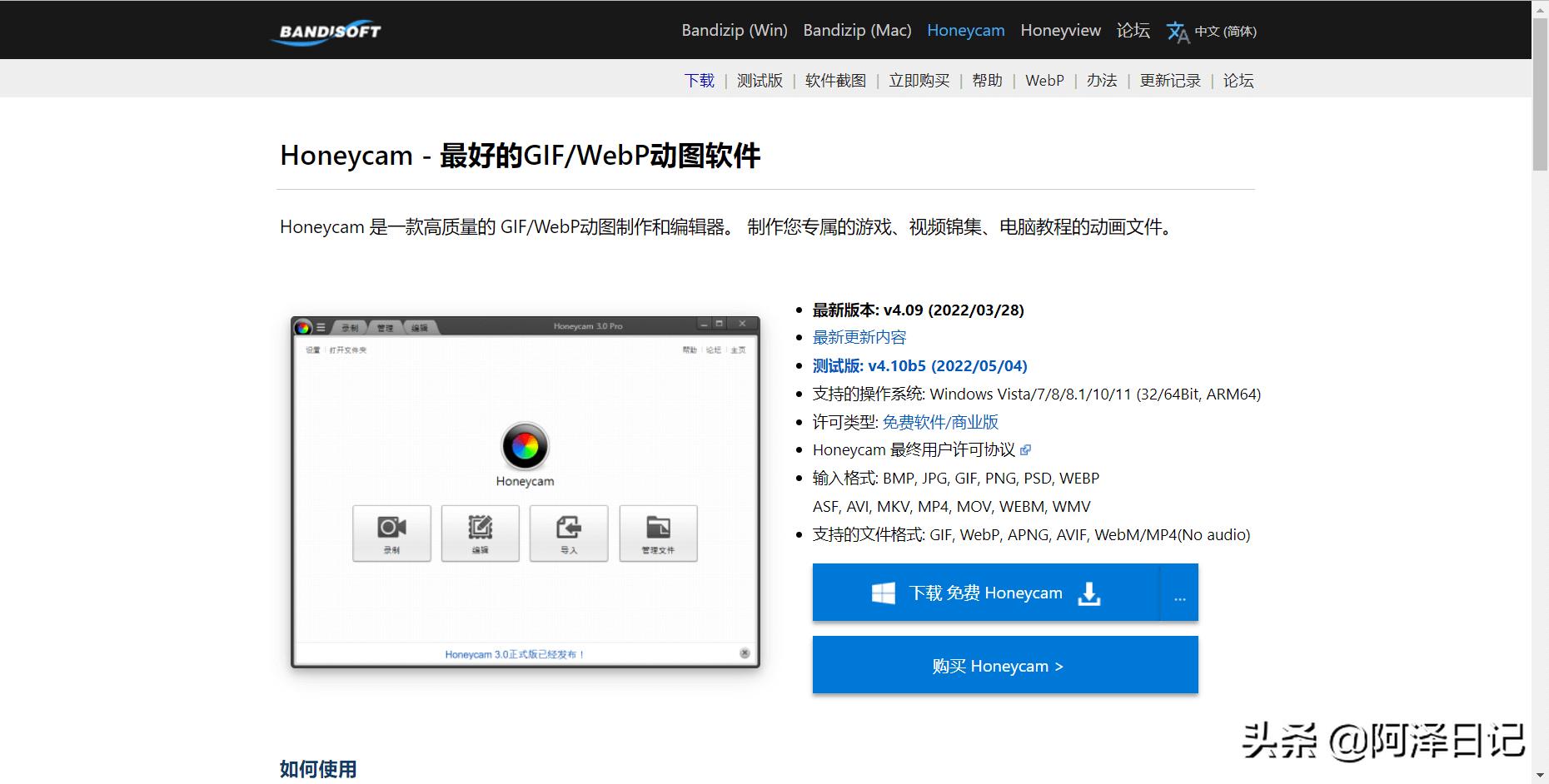Click the download arrow icon beside 免费 Honeycam
1549x784 pixels.
pos(1089,593)
